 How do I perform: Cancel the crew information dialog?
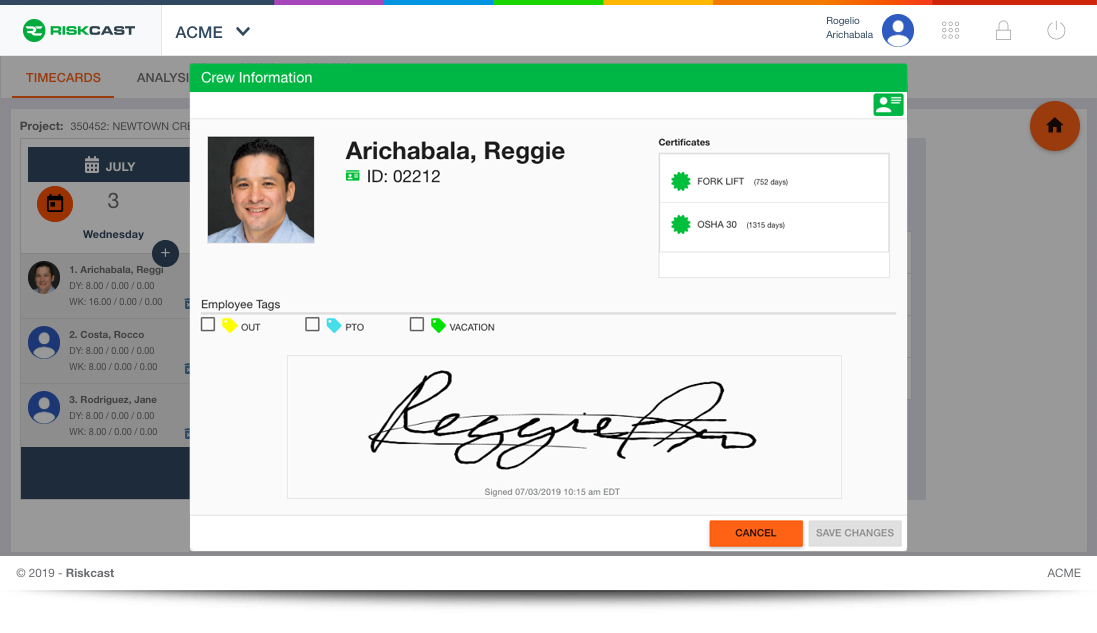[756, 533]
